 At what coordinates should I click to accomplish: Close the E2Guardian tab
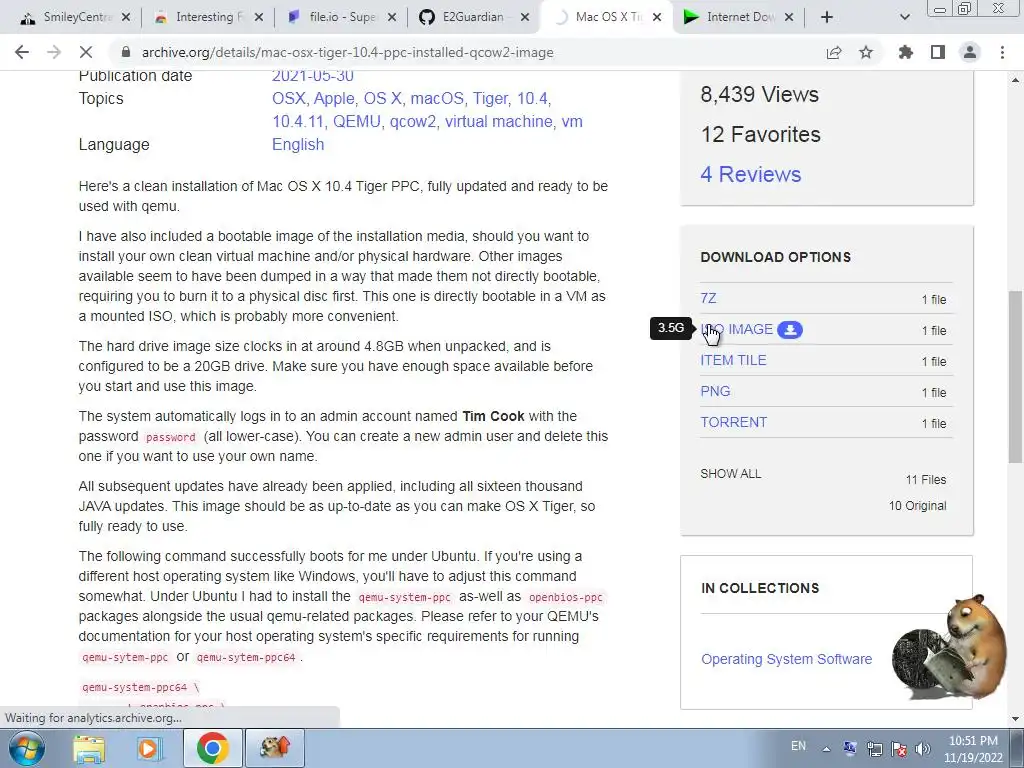[525, 17]
